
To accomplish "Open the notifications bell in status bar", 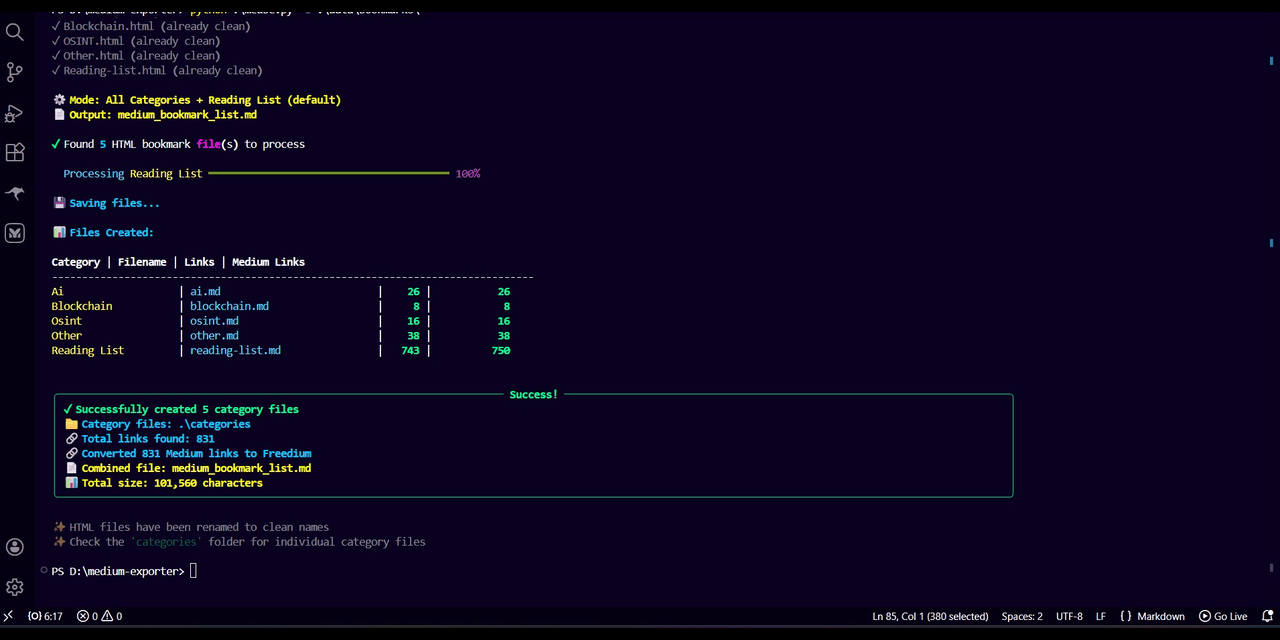I will point(1267,616).
